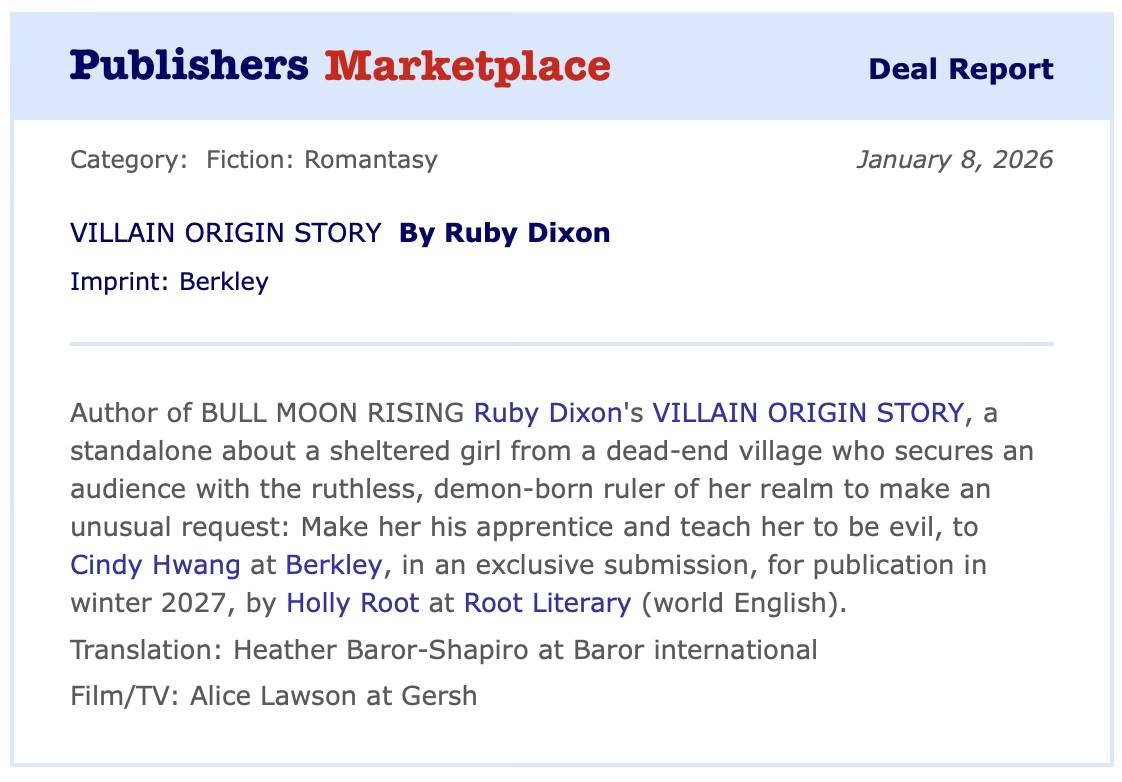The height and width of the screenshot is (782, 1122).
Task: Click the Deal Report header label
Action: click(x=960, y=69)
